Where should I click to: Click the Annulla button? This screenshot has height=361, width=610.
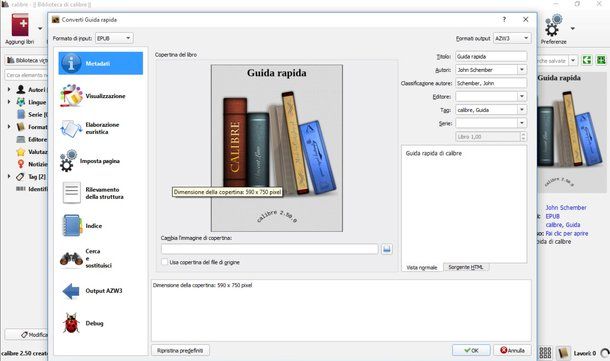(x=512, y=350)
